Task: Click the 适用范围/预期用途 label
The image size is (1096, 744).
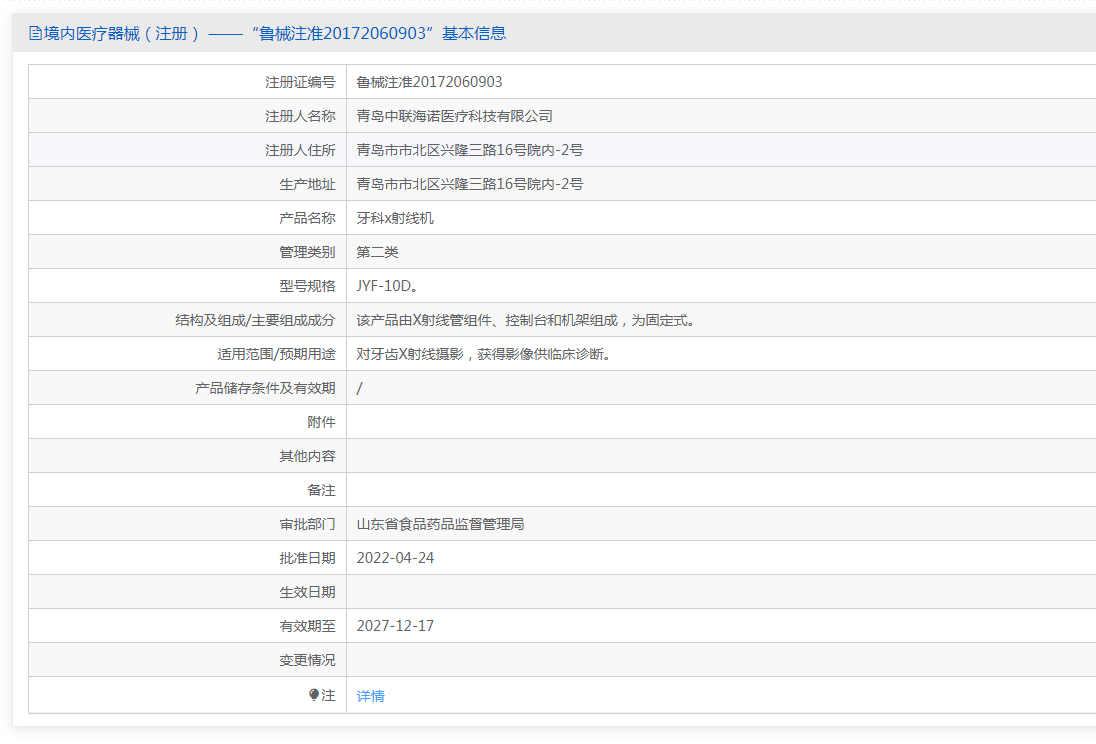Action: [276, 354]
